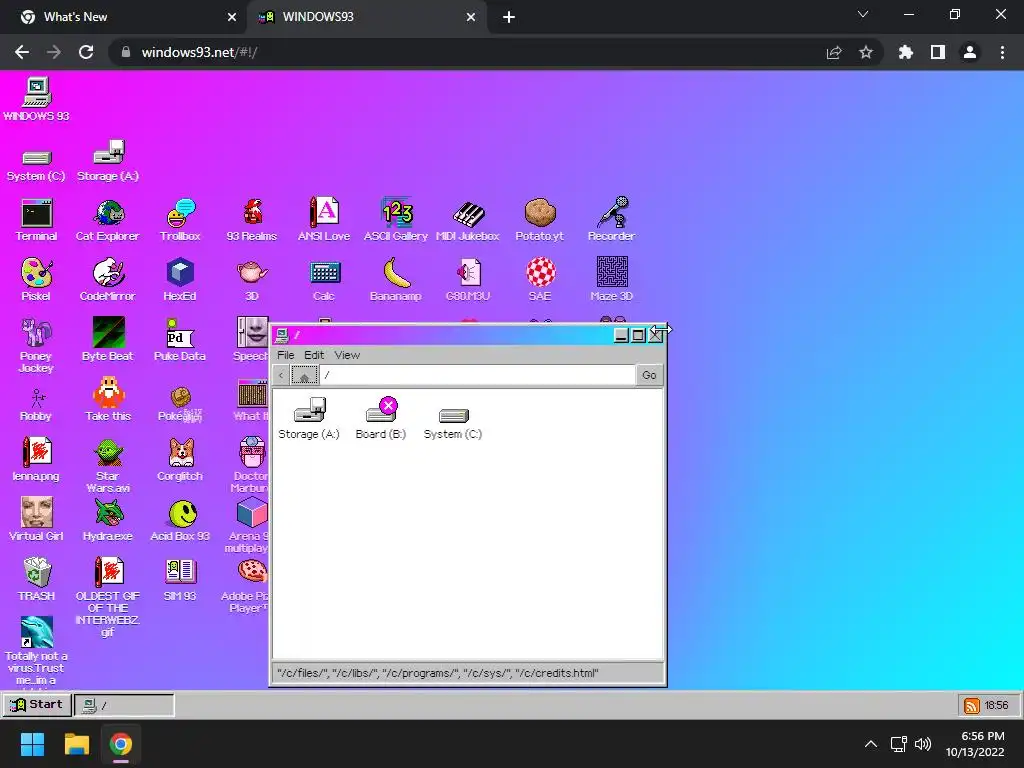
Task: Launch Poney Jockey icon
Action: point(37,345)
